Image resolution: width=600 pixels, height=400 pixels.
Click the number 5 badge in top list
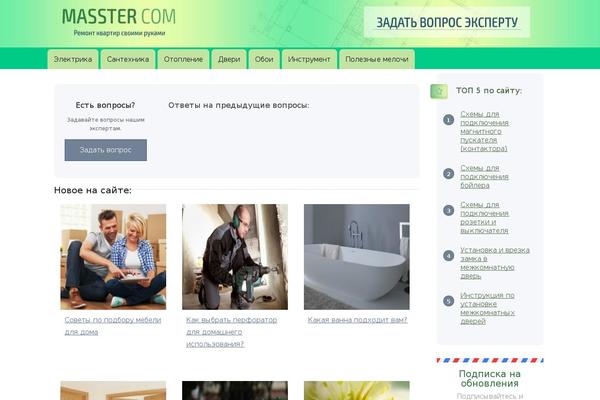click(x=448, y=301)
